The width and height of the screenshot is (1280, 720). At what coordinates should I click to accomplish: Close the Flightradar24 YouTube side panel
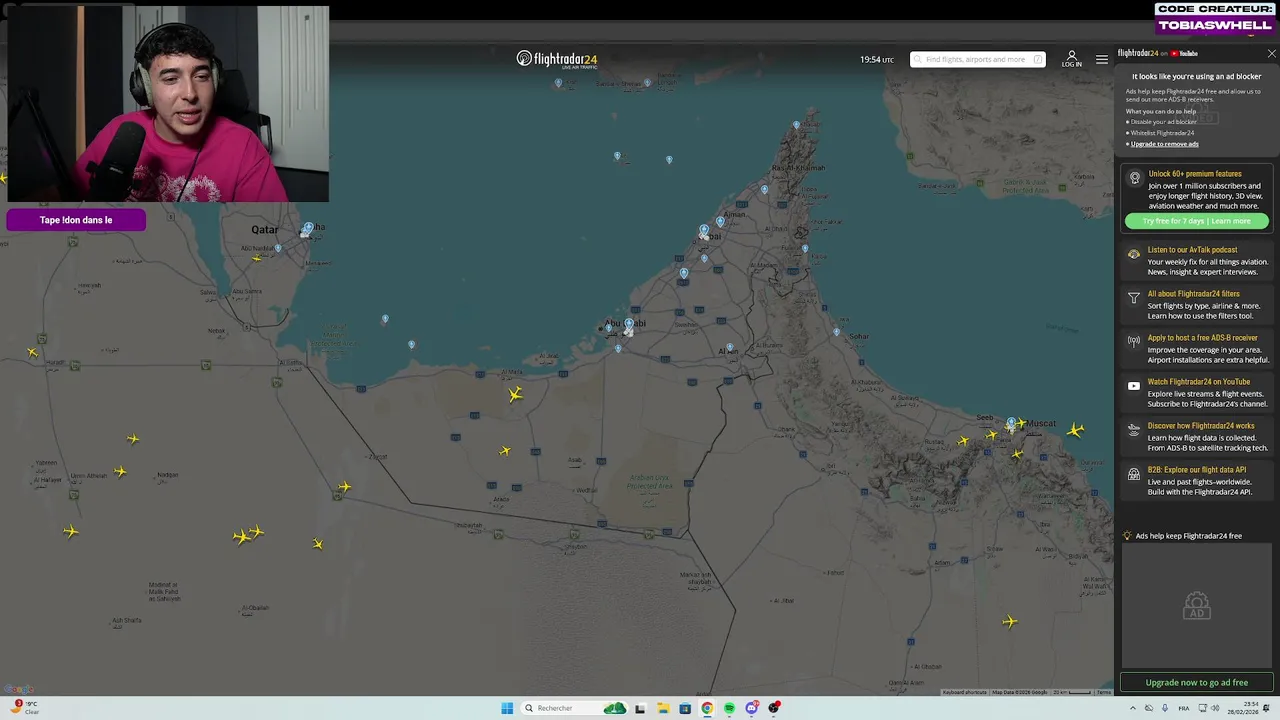(1271, 53)
